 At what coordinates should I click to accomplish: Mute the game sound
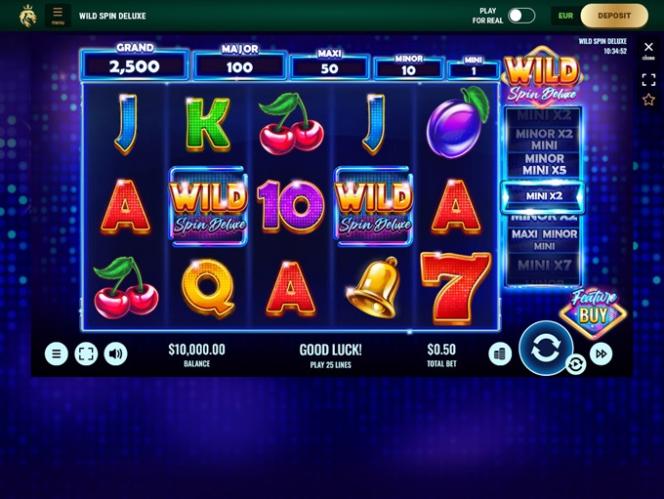tap(116, 354)
